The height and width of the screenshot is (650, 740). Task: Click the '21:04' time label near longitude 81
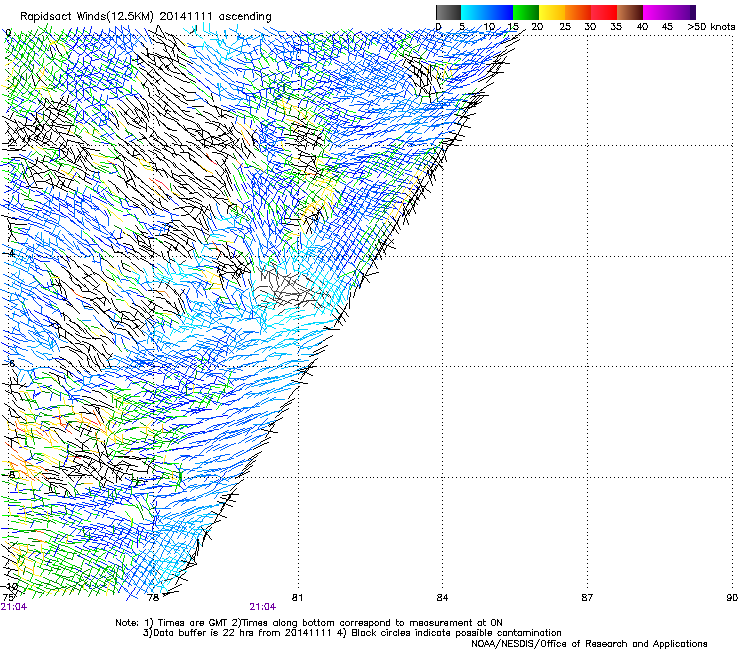(263, 607)
